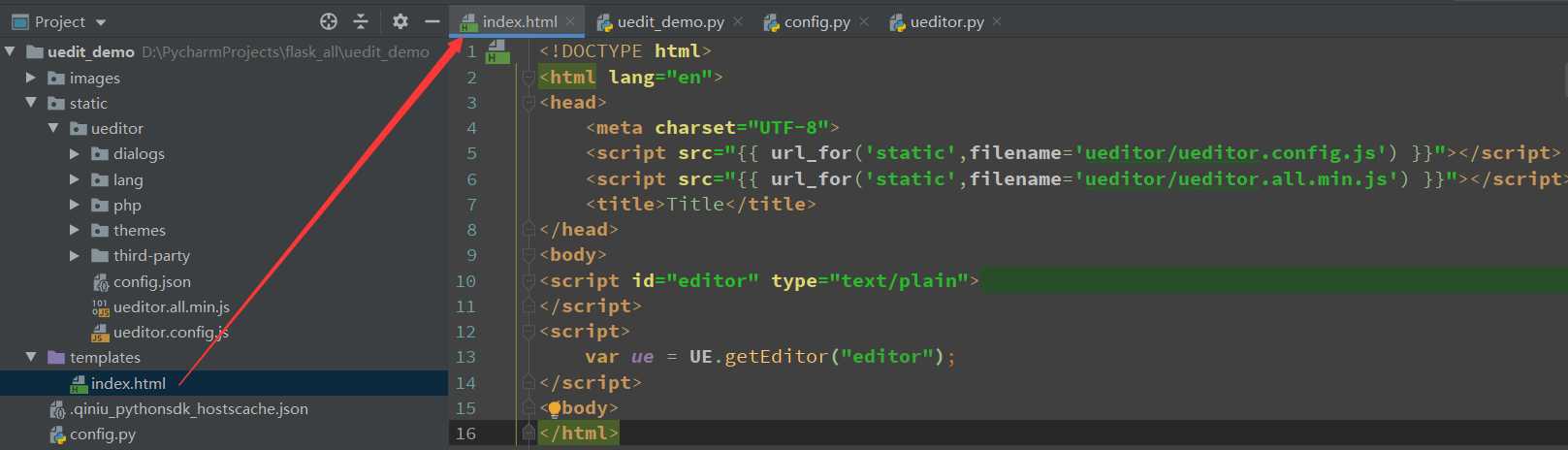Fold the script block at line 12

[x=528, y=331]
